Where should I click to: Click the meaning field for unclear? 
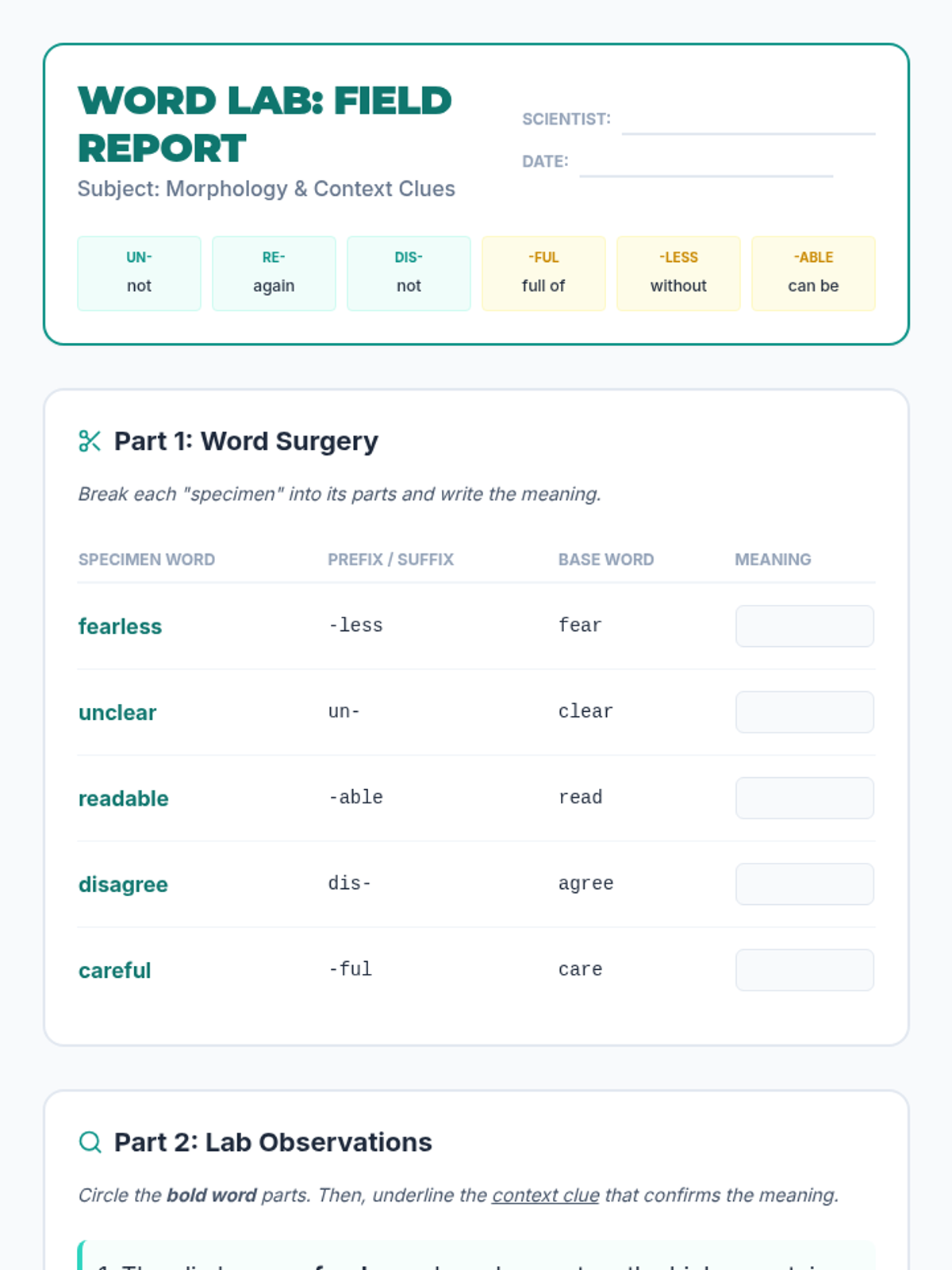coord(804,712)
